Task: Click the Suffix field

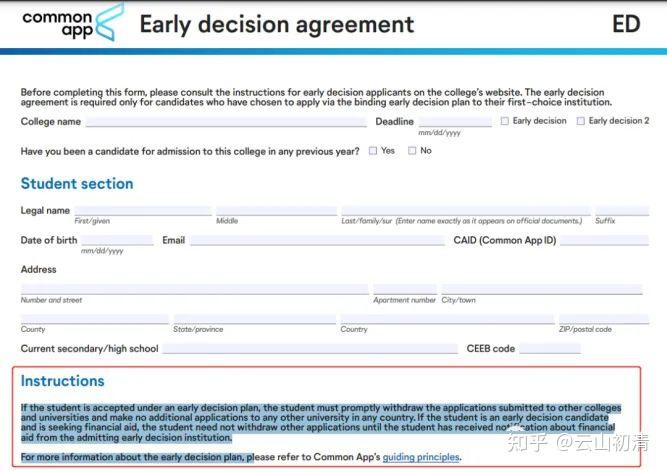Action: [x=622, y=211]
